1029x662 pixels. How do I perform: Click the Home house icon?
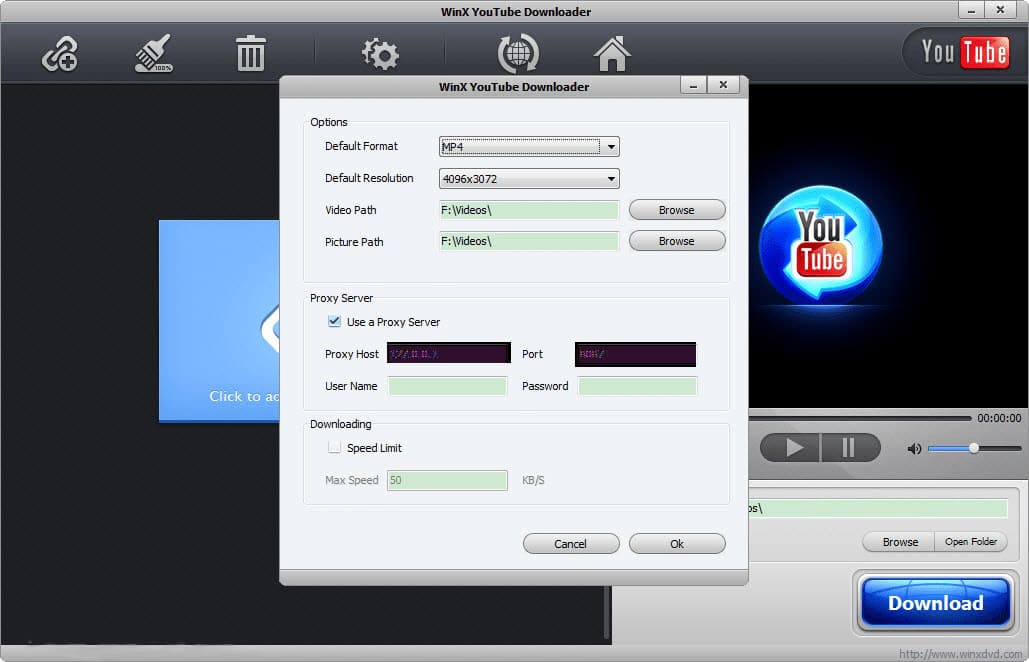point(612,54)
